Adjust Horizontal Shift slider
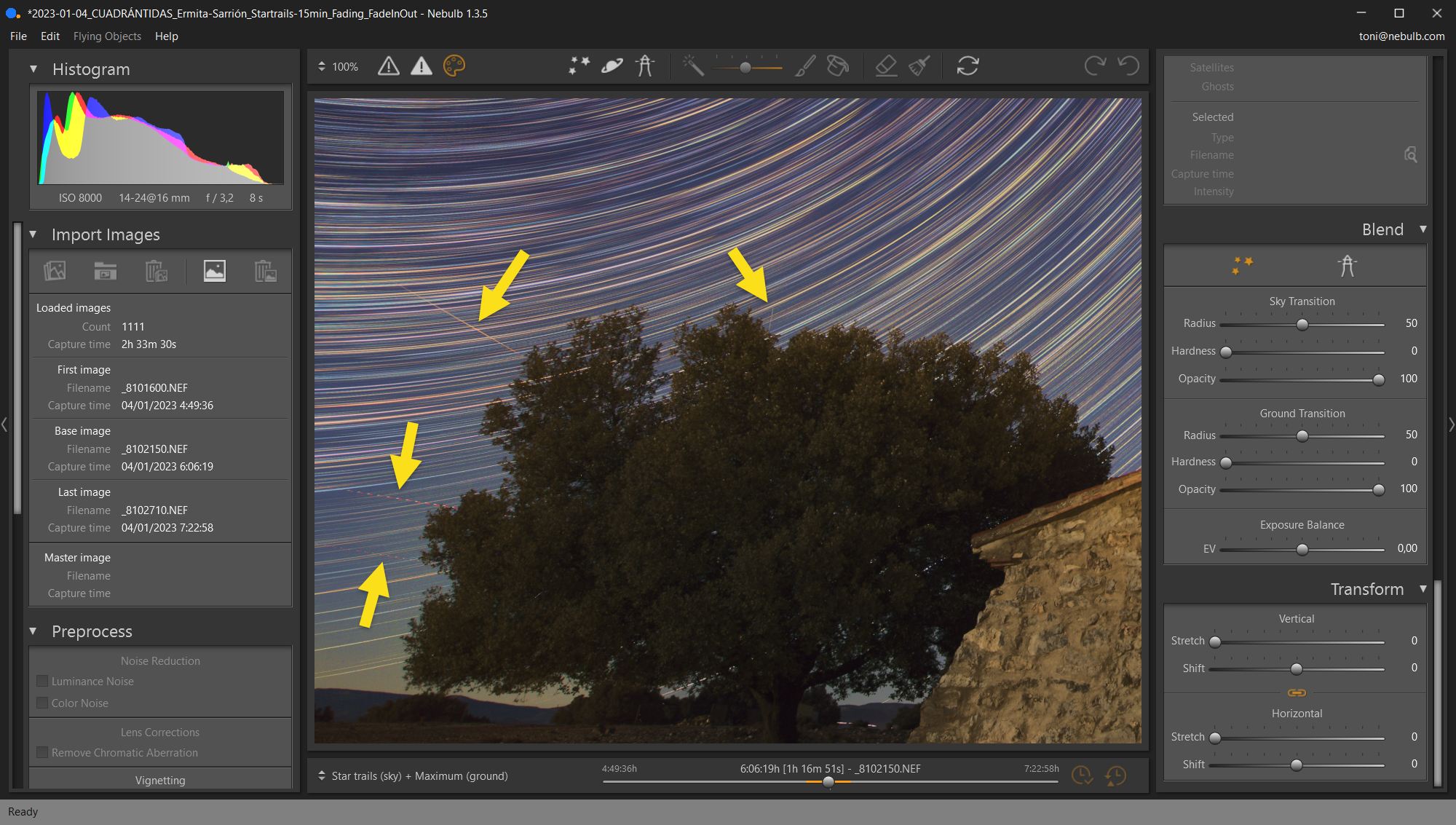 [x=1296, y=765]
